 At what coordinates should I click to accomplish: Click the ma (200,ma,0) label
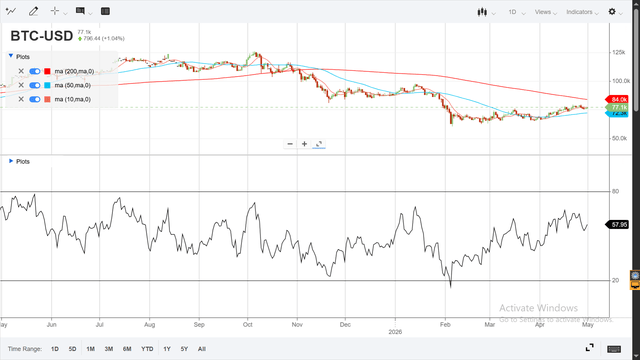74,71
